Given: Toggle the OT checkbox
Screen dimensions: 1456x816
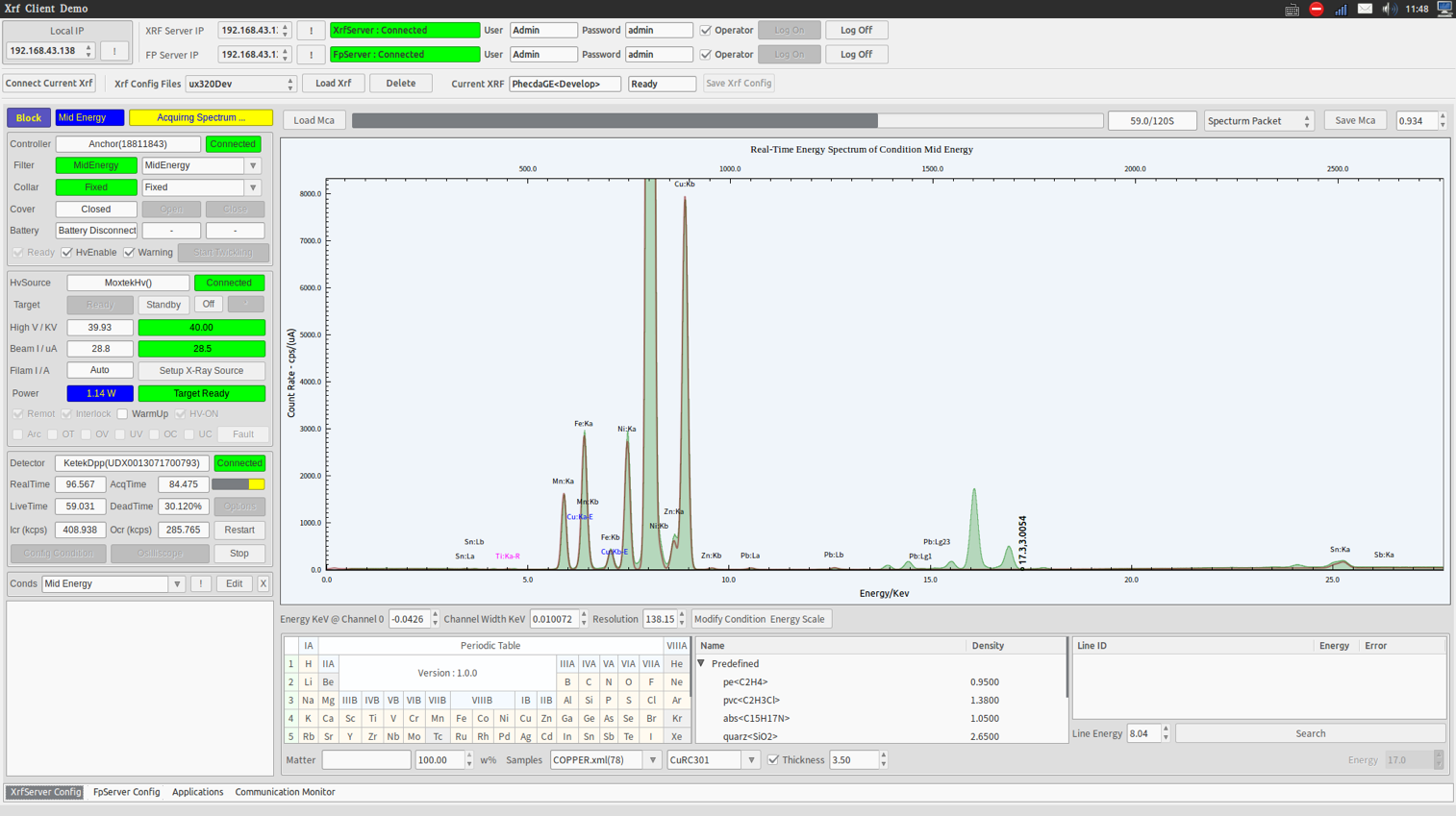Looking at the screenshot, I should coord(52,434).
